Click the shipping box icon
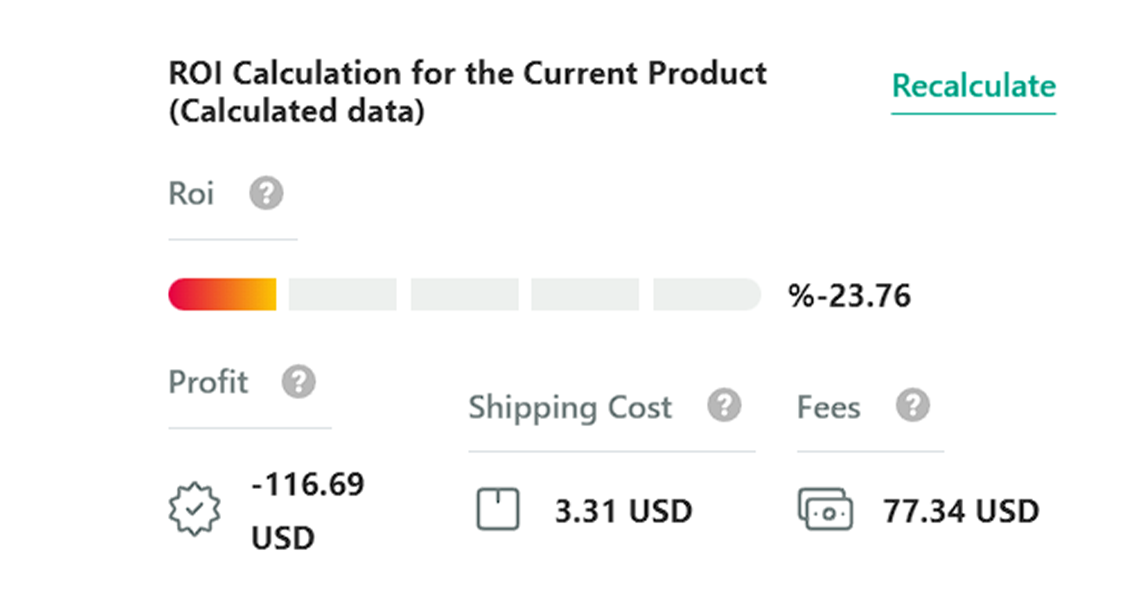 (498, 509)
